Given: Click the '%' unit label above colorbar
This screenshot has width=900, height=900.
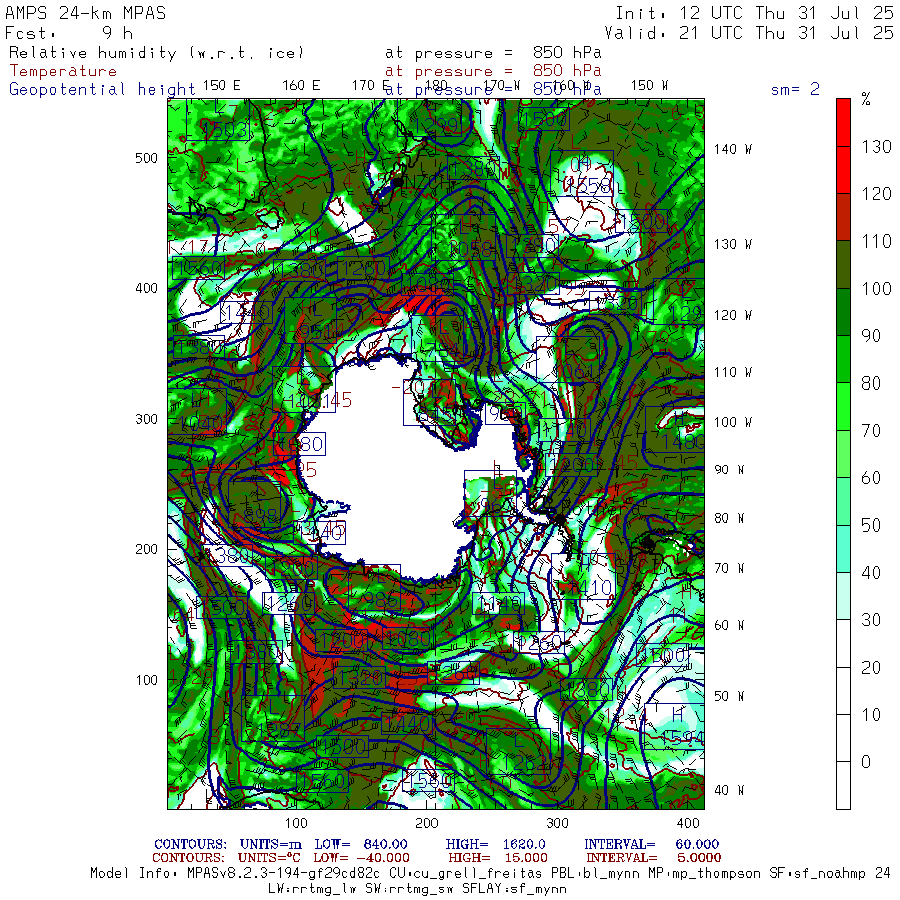Looking at the screenshot, I should 866,100.
